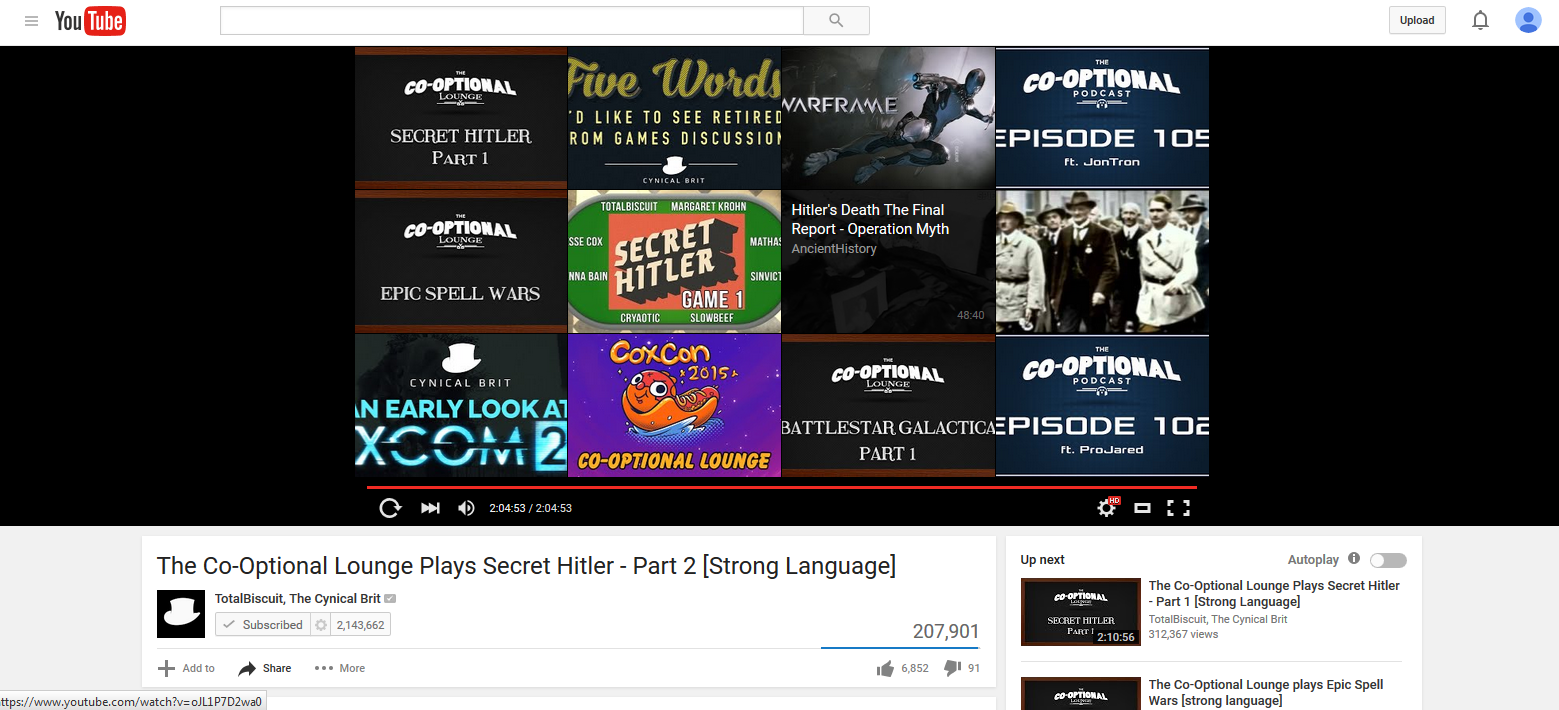This screenshot has height=710, width=1559.
Task: Click the channel name under the Up next Part 1 title
Action: 1218,619
